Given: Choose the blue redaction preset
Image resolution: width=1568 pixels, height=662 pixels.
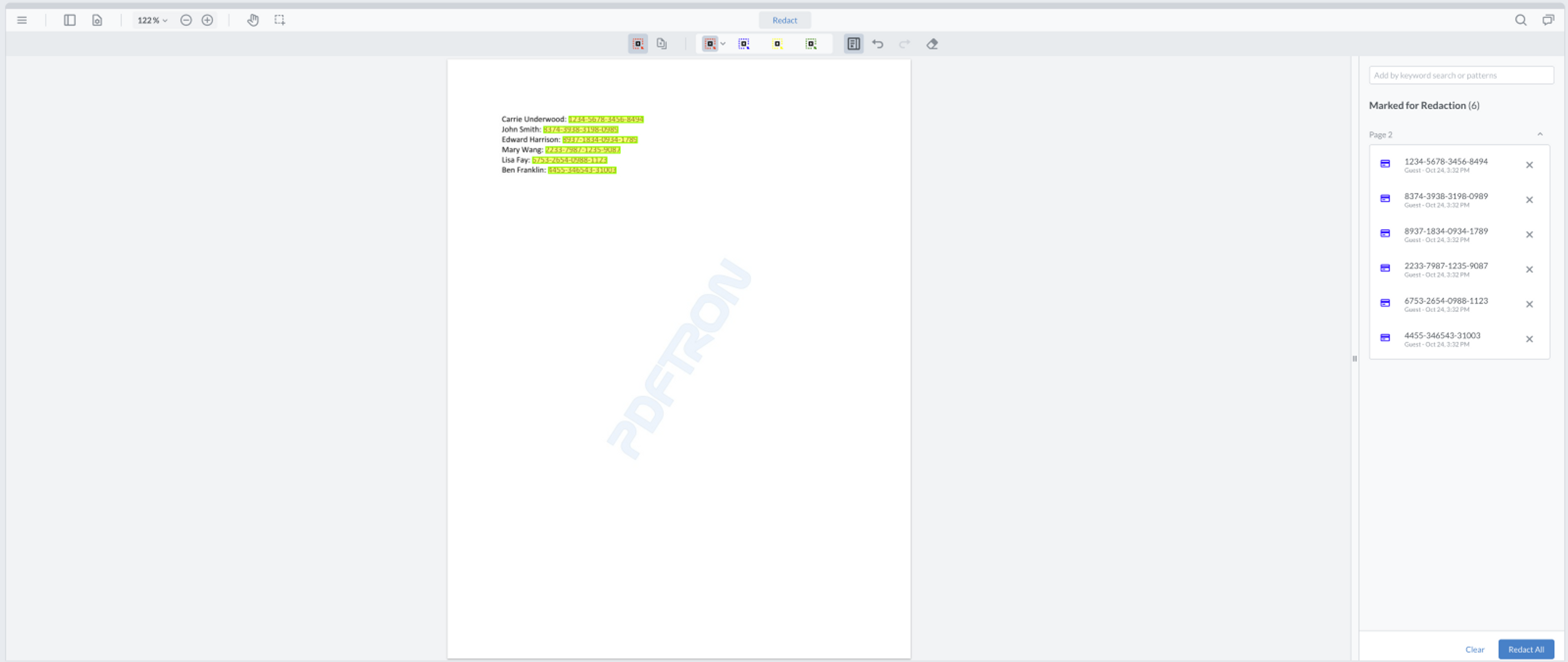Looking at the screenshot, I should coord(744,44).
